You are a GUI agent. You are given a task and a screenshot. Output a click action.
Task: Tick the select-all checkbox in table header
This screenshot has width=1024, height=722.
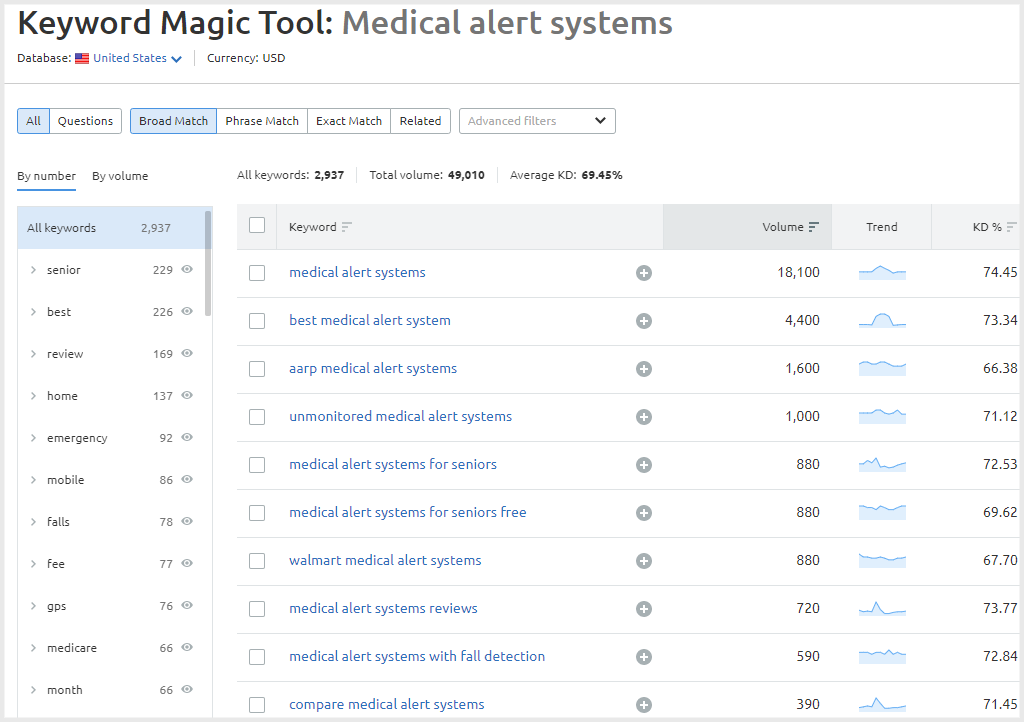(x=257, y=226)
